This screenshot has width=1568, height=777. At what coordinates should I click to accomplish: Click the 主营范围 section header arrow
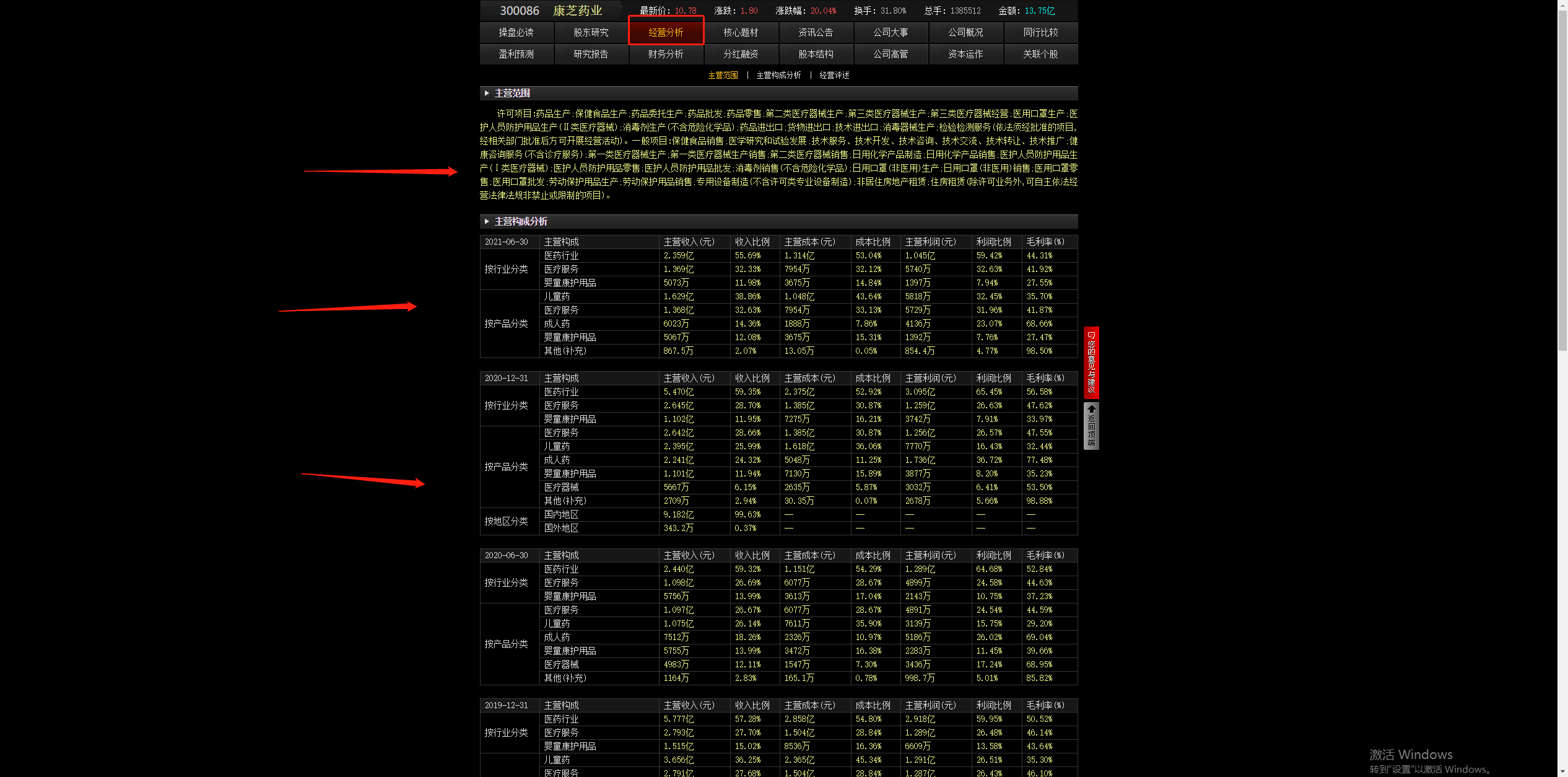(x=487, y=93)
